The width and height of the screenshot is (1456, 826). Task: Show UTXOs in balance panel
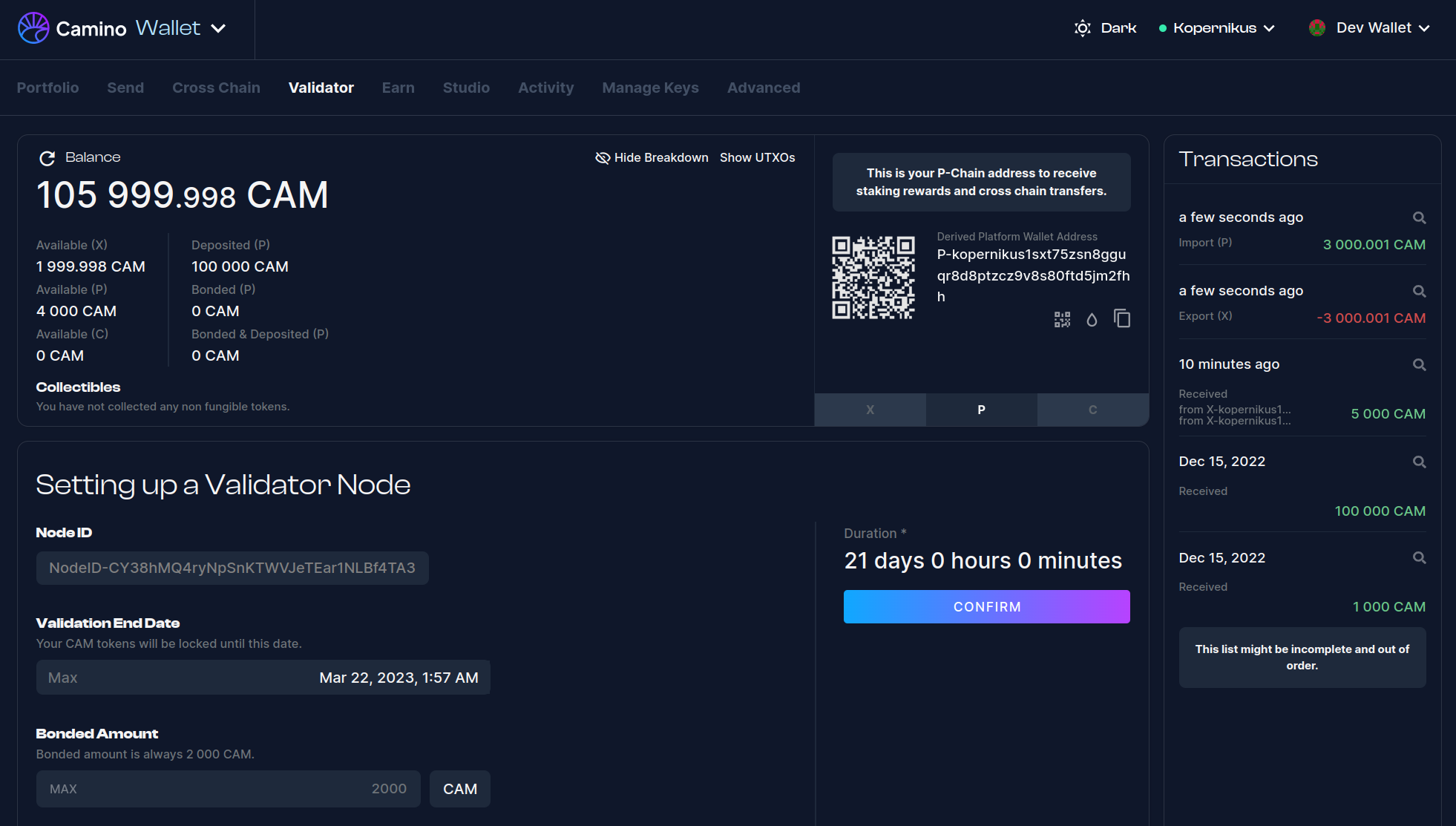click(757, 158)
